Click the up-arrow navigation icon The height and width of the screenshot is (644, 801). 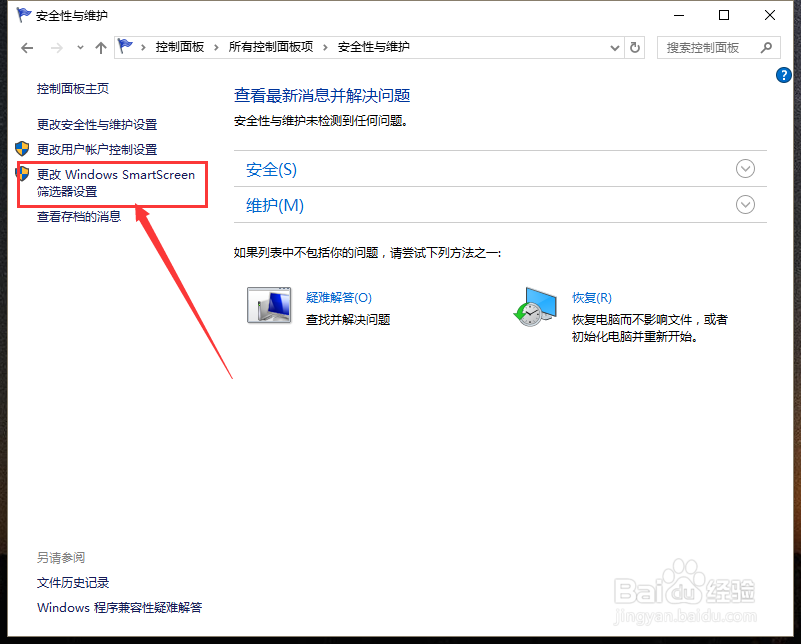101,46
